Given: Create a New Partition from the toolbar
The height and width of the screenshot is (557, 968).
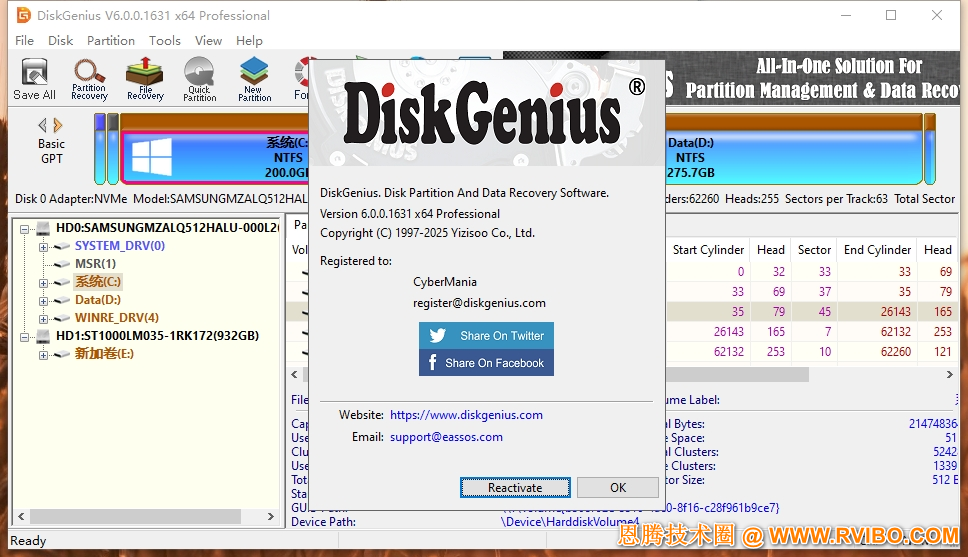Looking at the screenshot, I should point(254,78).
